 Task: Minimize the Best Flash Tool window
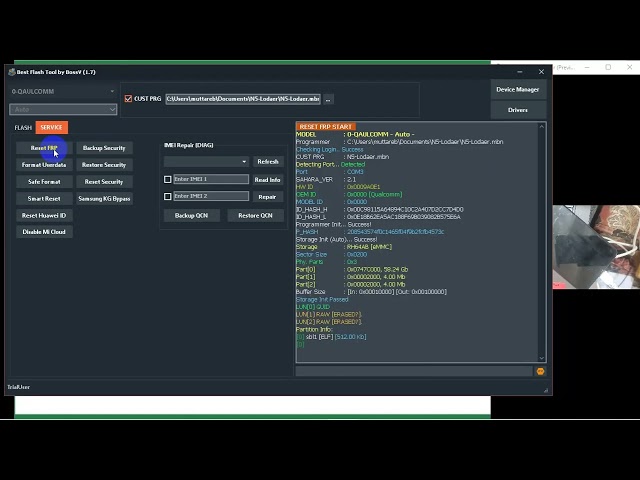point(520,72)
